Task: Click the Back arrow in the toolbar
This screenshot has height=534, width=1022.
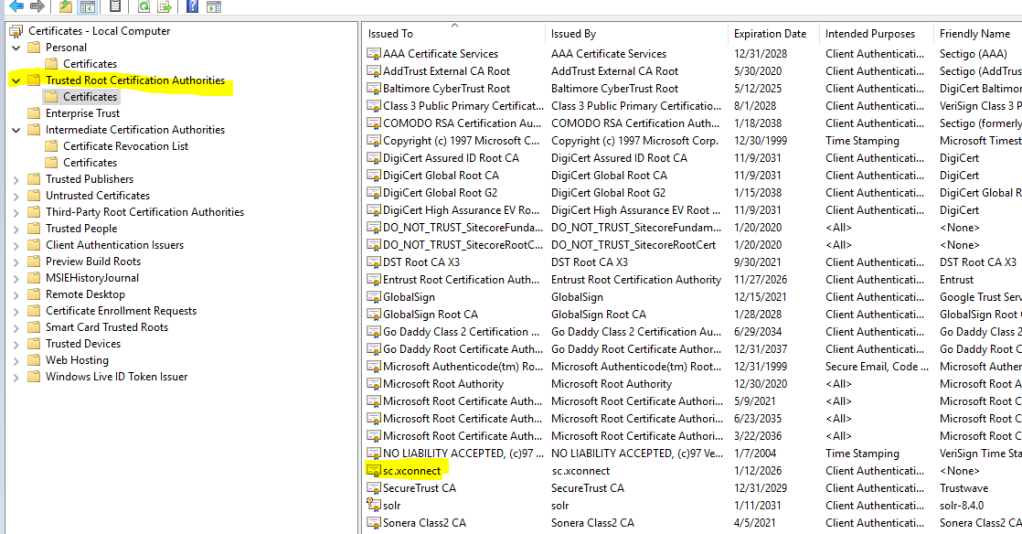Action: tap(16, 7)
